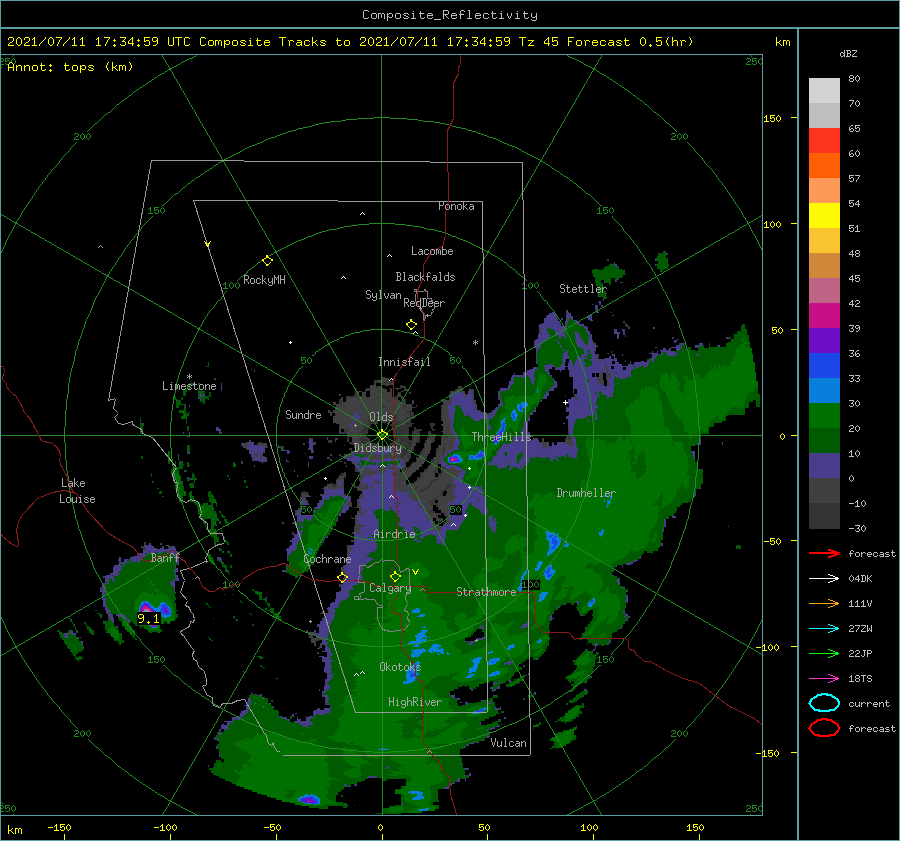
Task: Click the red forecast ellipse legend icon
Action: tap(824, 728)
